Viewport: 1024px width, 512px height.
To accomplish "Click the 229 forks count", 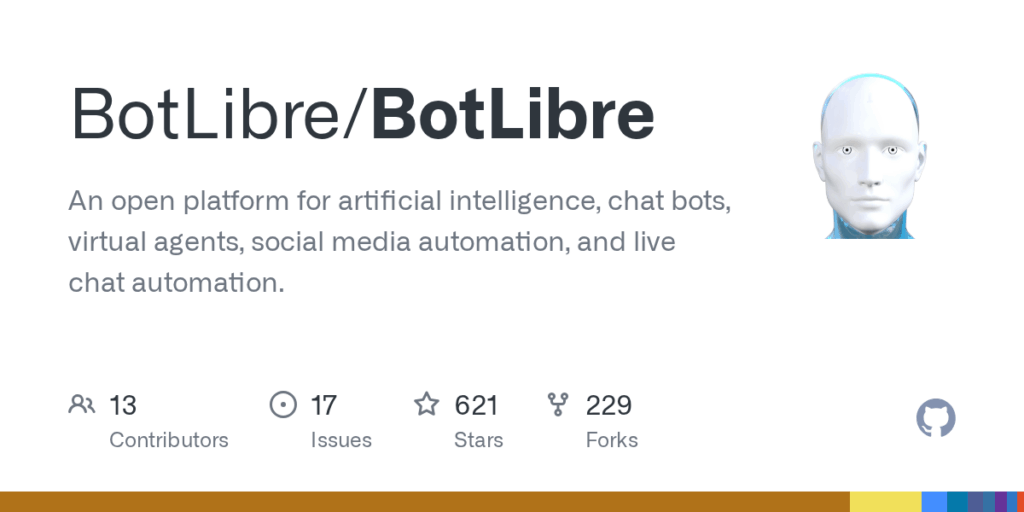I will point(609,406).
